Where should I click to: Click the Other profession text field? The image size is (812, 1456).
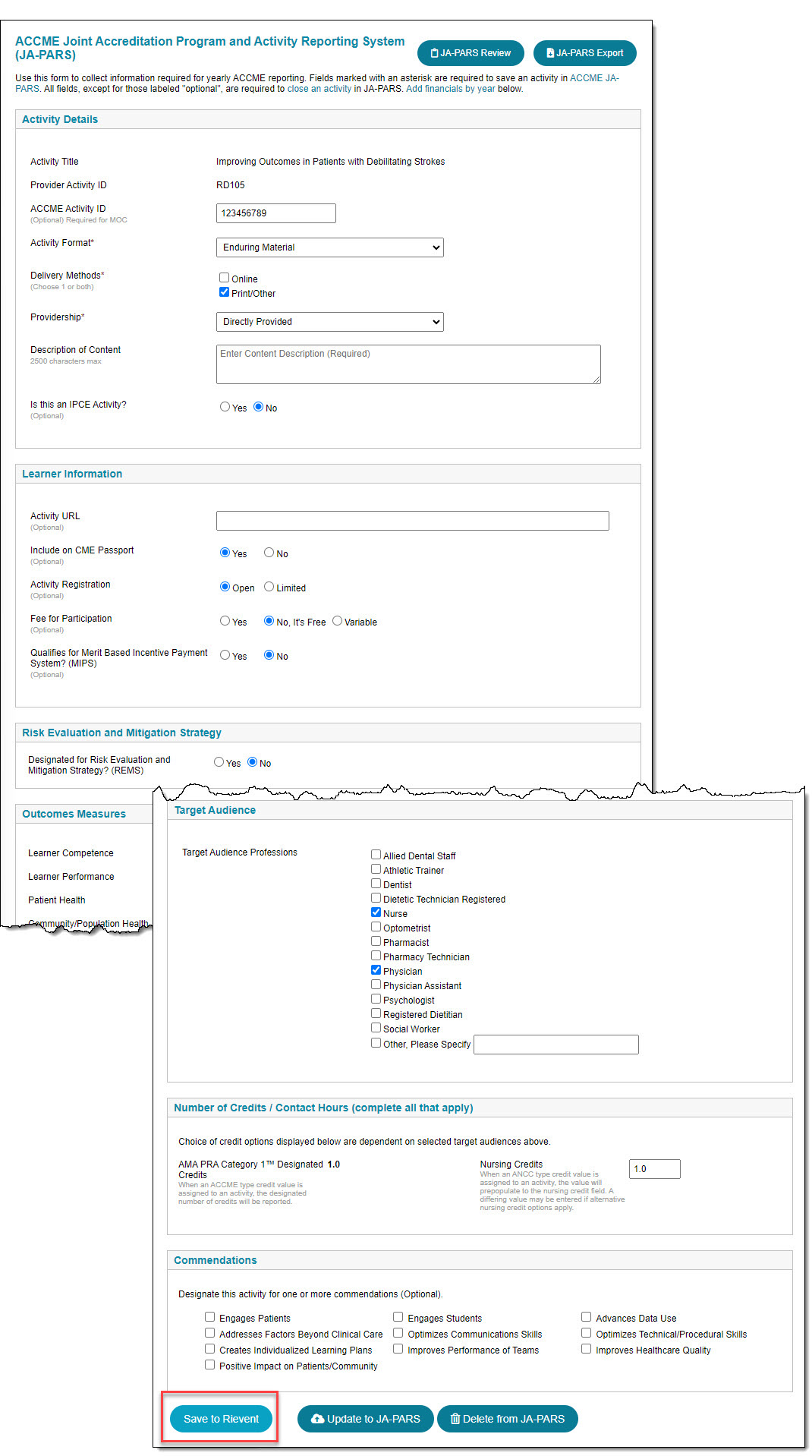556,1045
